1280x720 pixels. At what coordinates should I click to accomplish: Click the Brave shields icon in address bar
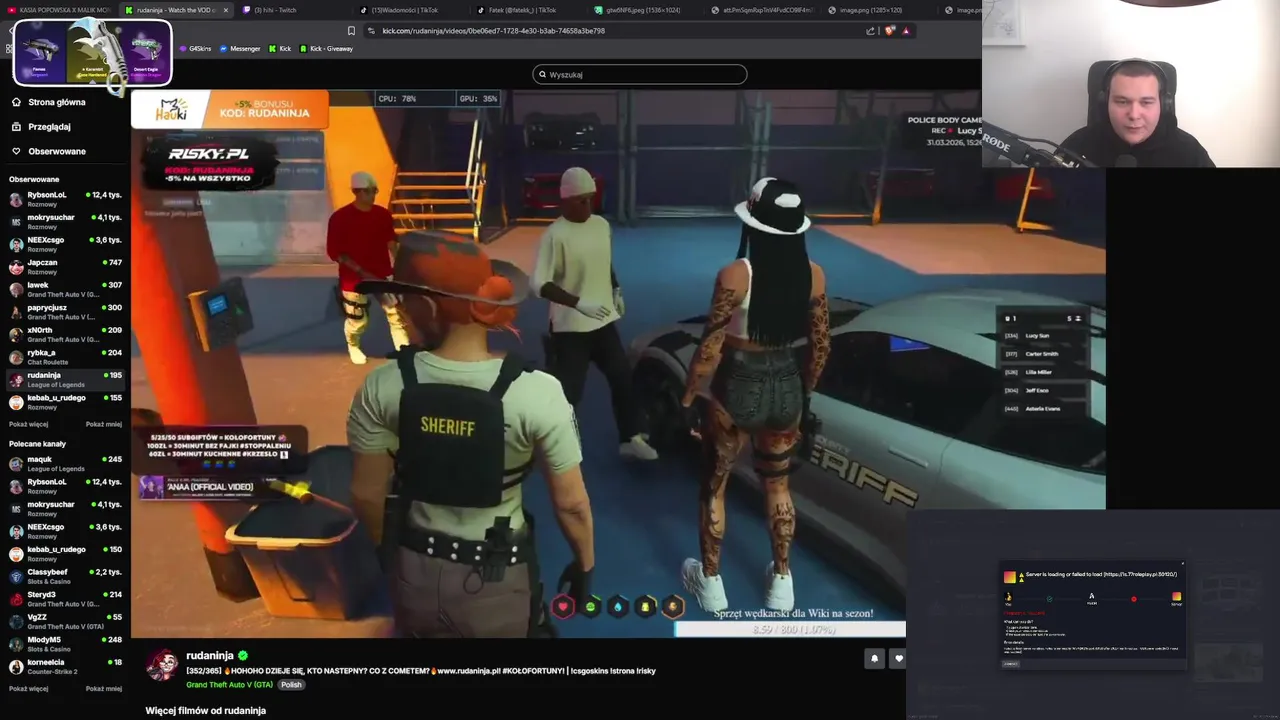[x=890, y=31]
